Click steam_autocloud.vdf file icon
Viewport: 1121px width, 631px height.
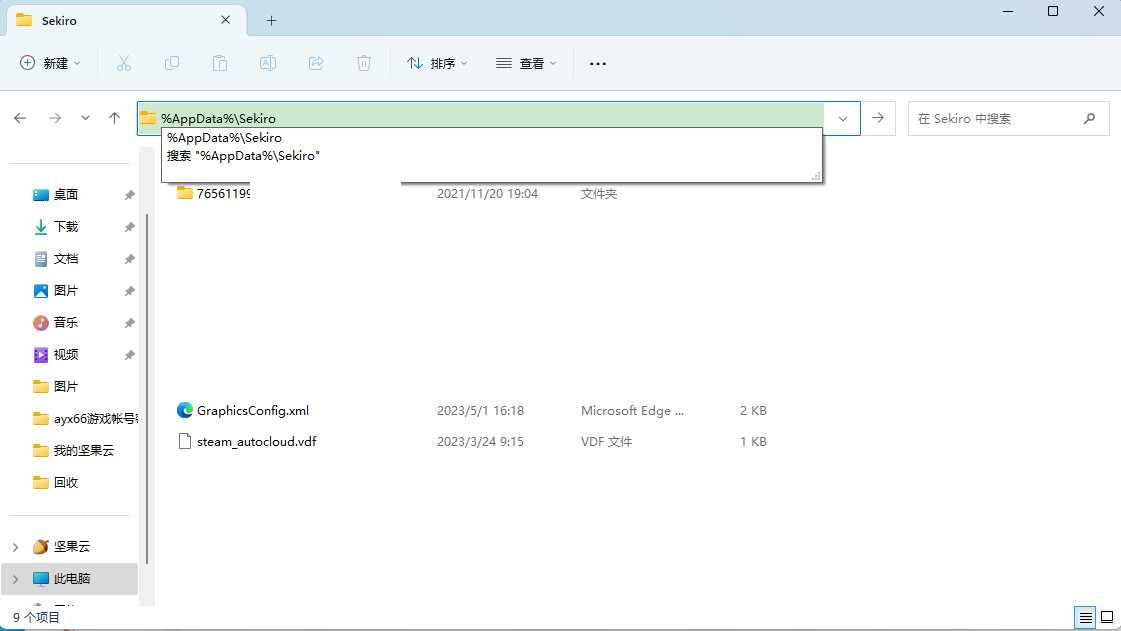pos(184,442)
